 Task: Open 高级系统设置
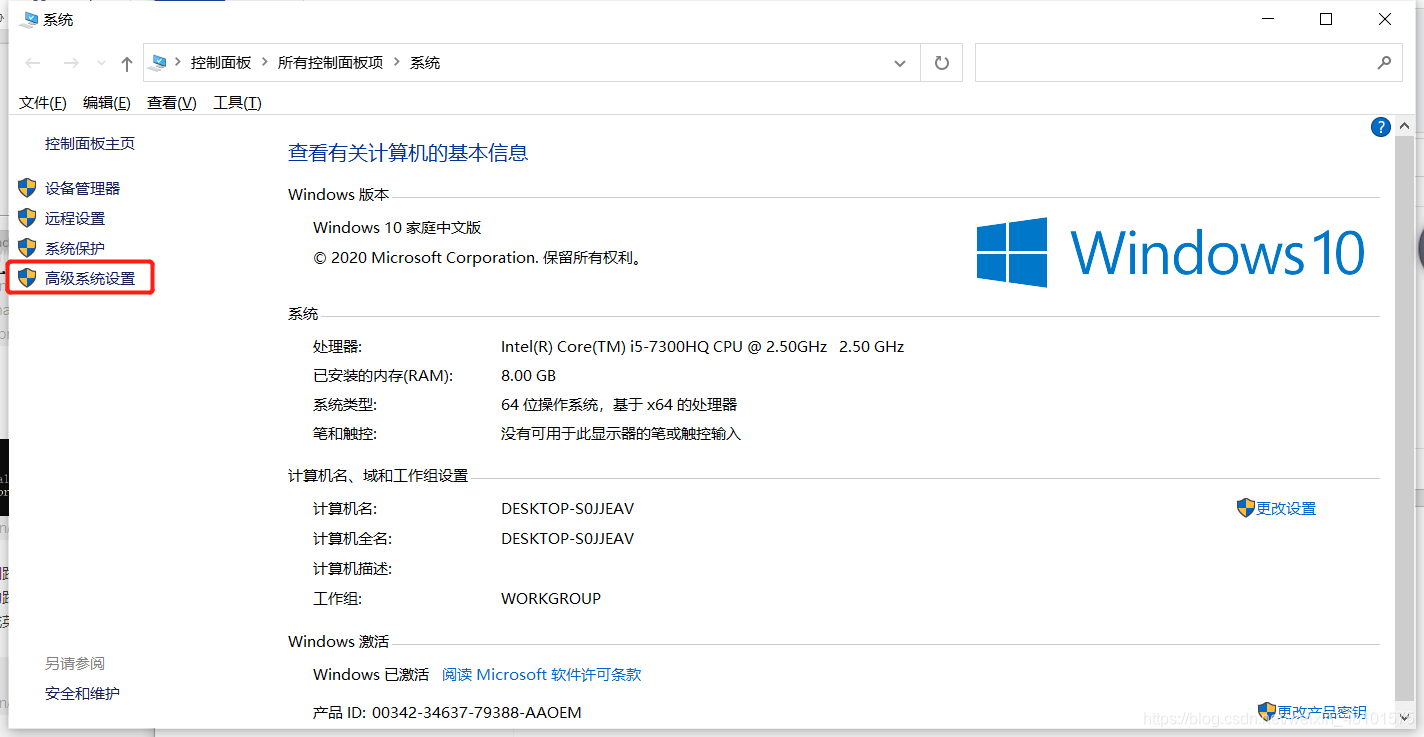pos(90,278)
